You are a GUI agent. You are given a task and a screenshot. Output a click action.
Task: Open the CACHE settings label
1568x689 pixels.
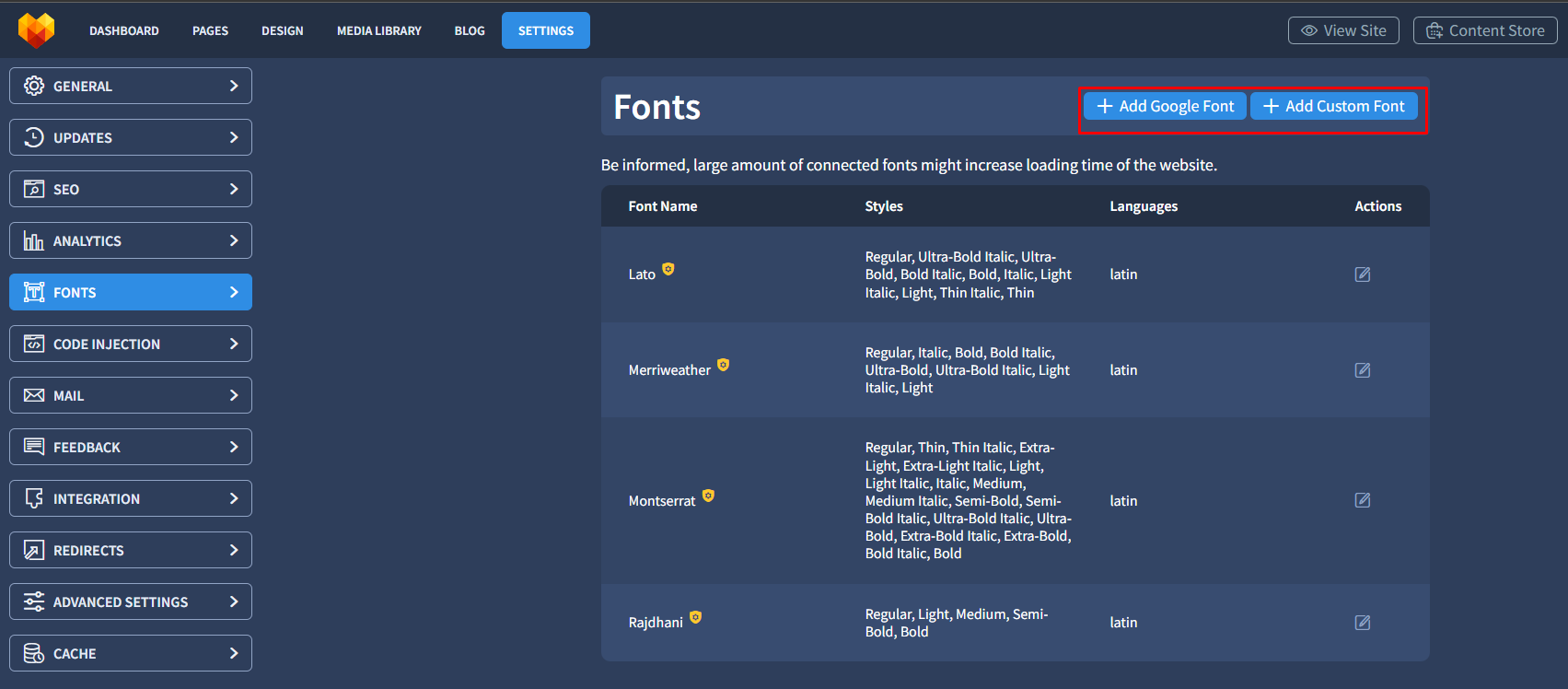(75, 654)
